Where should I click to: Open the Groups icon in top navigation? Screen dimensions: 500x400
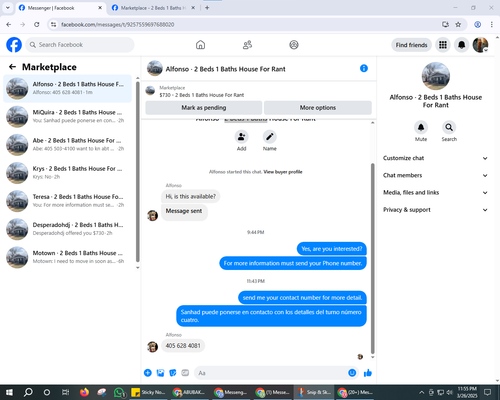click(294, 45)
